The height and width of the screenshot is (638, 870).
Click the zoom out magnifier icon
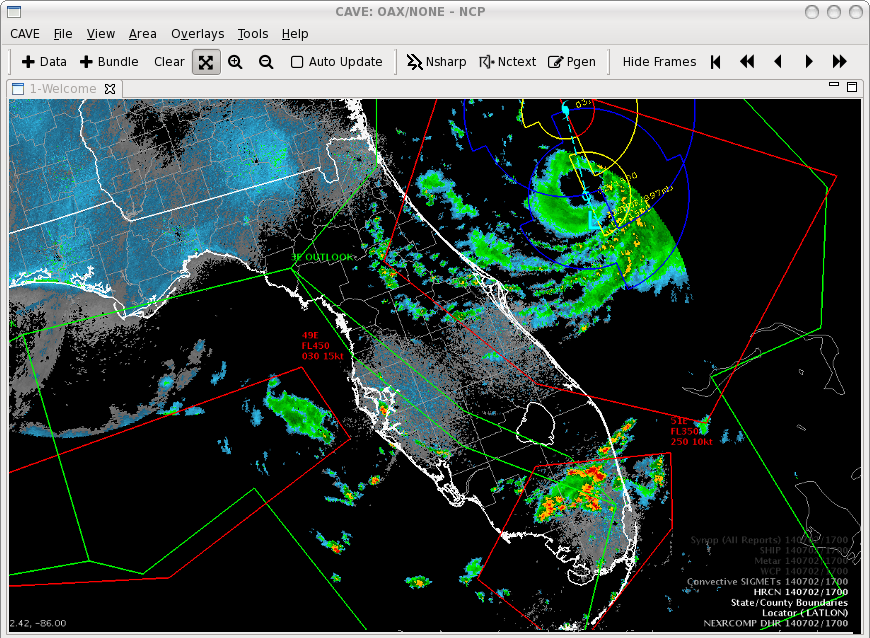coord(266,62)
